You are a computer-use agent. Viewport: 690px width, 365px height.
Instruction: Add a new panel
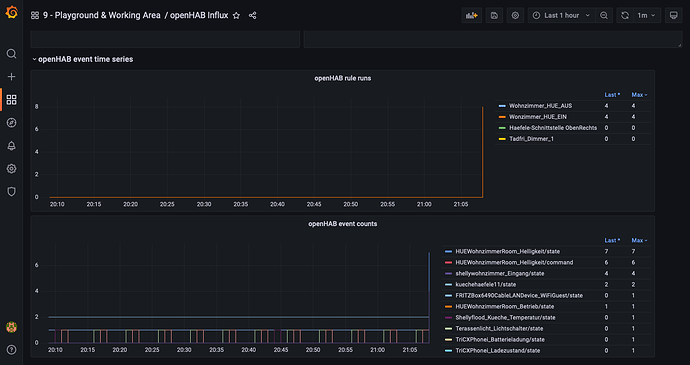(472, 15)
